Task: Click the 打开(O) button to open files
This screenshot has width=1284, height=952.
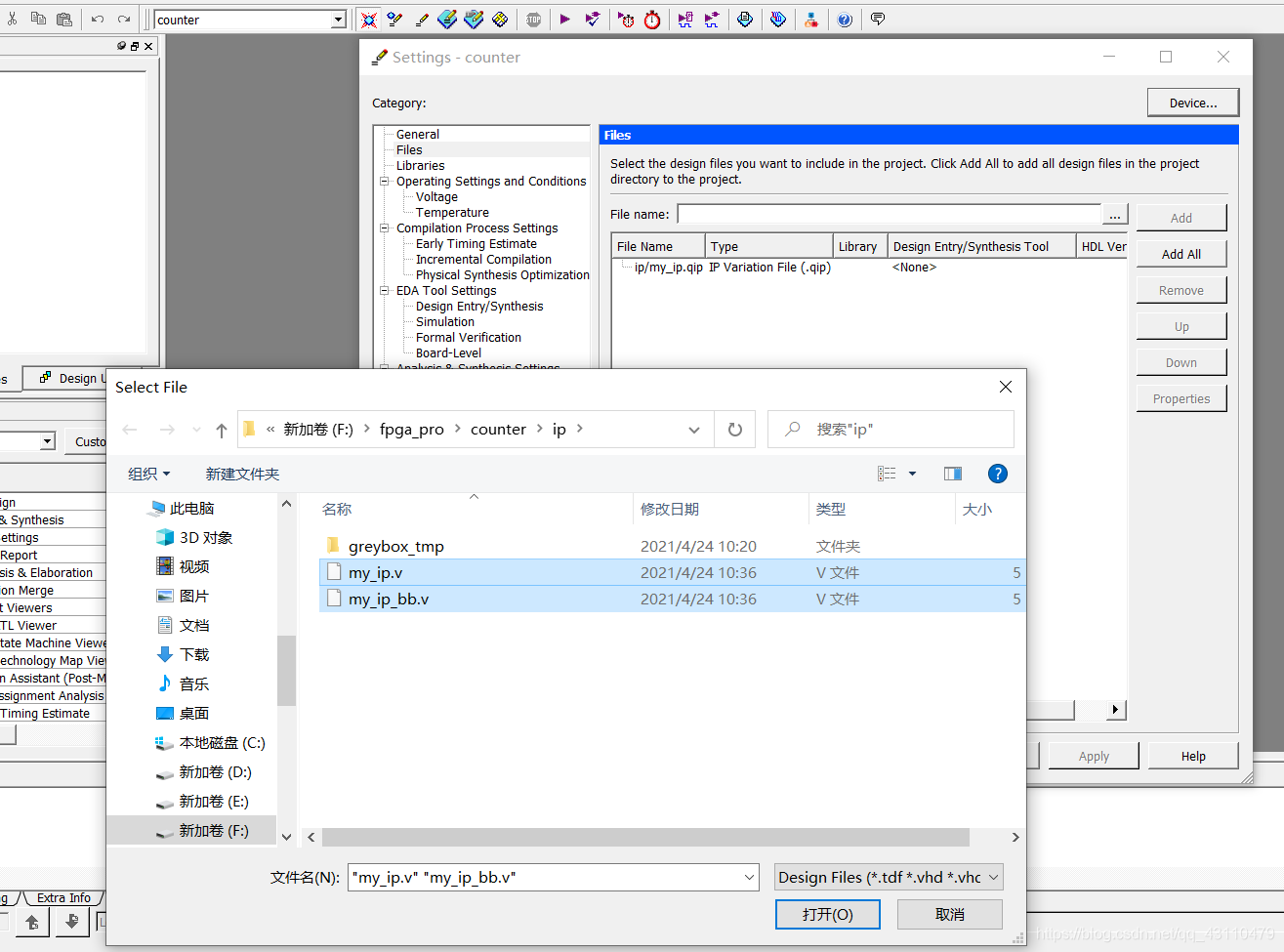Action: point(827,914)
